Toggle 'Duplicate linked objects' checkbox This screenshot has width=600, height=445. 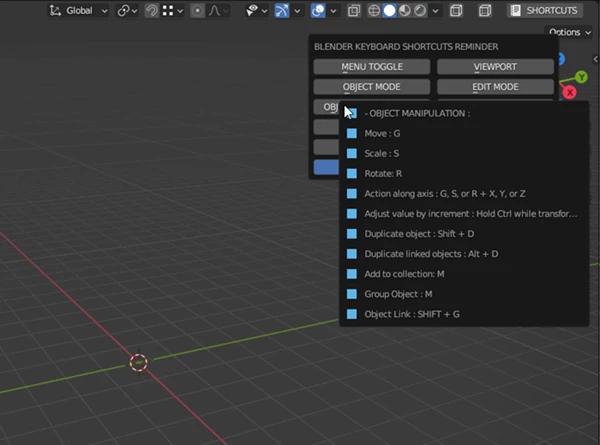click(352, 254)
